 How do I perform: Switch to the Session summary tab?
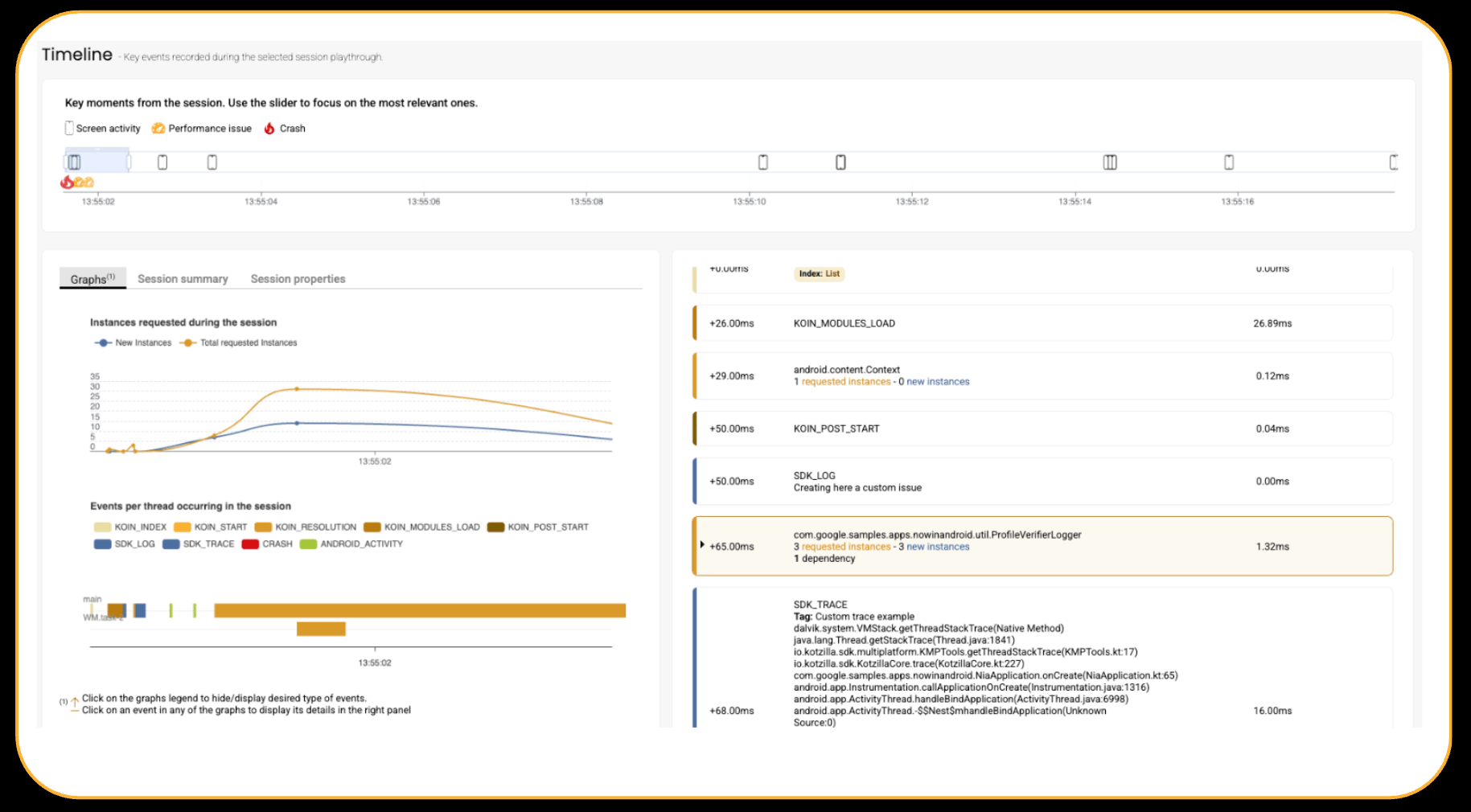[183, 279]
